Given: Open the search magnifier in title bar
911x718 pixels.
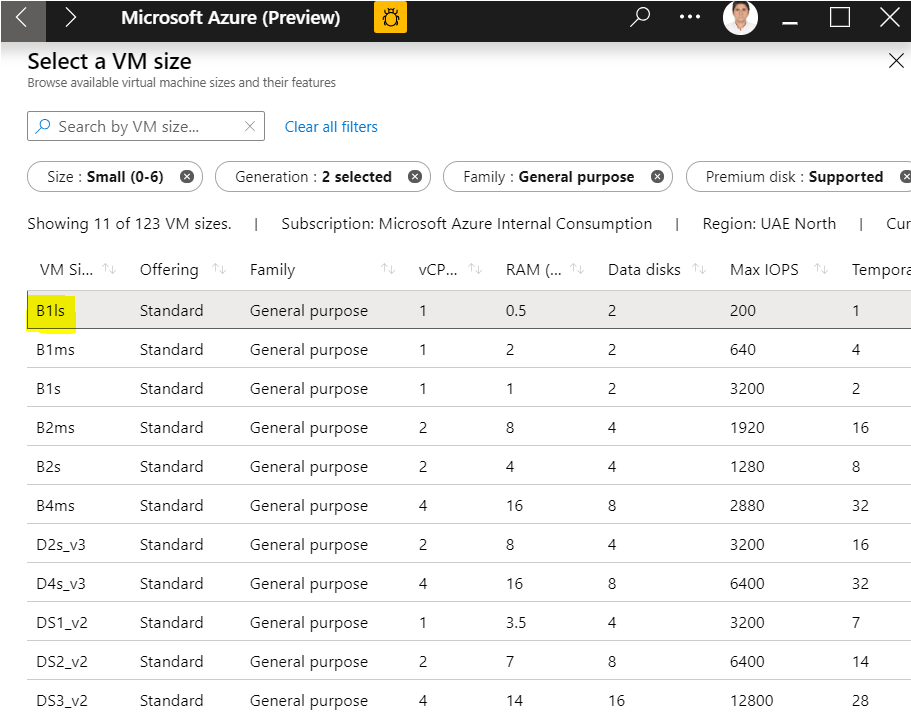Looking at the screenshot, I should [x=640, y=17].
